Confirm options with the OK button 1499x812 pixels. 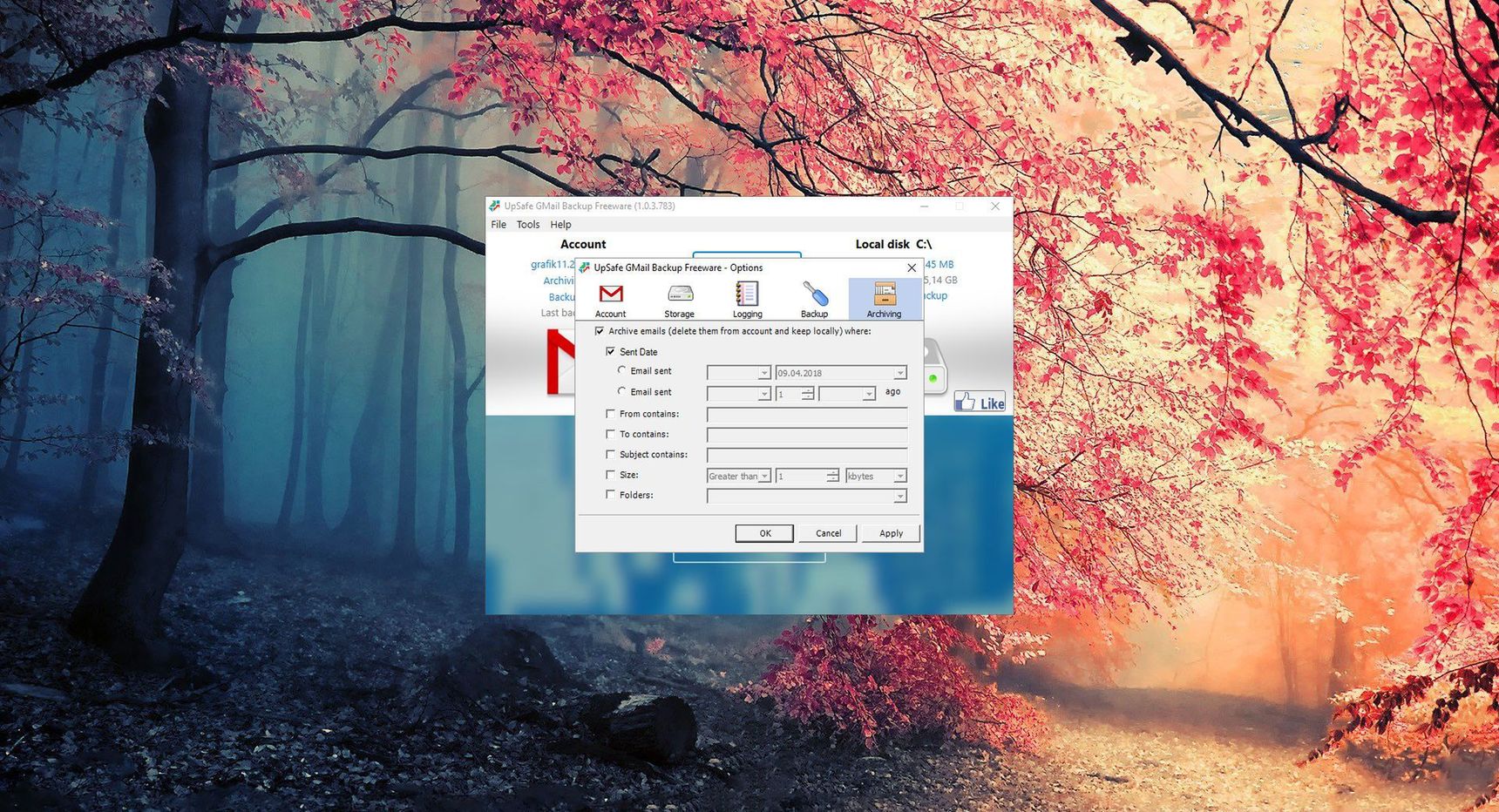pyautogui.click(x=764, y=533)
